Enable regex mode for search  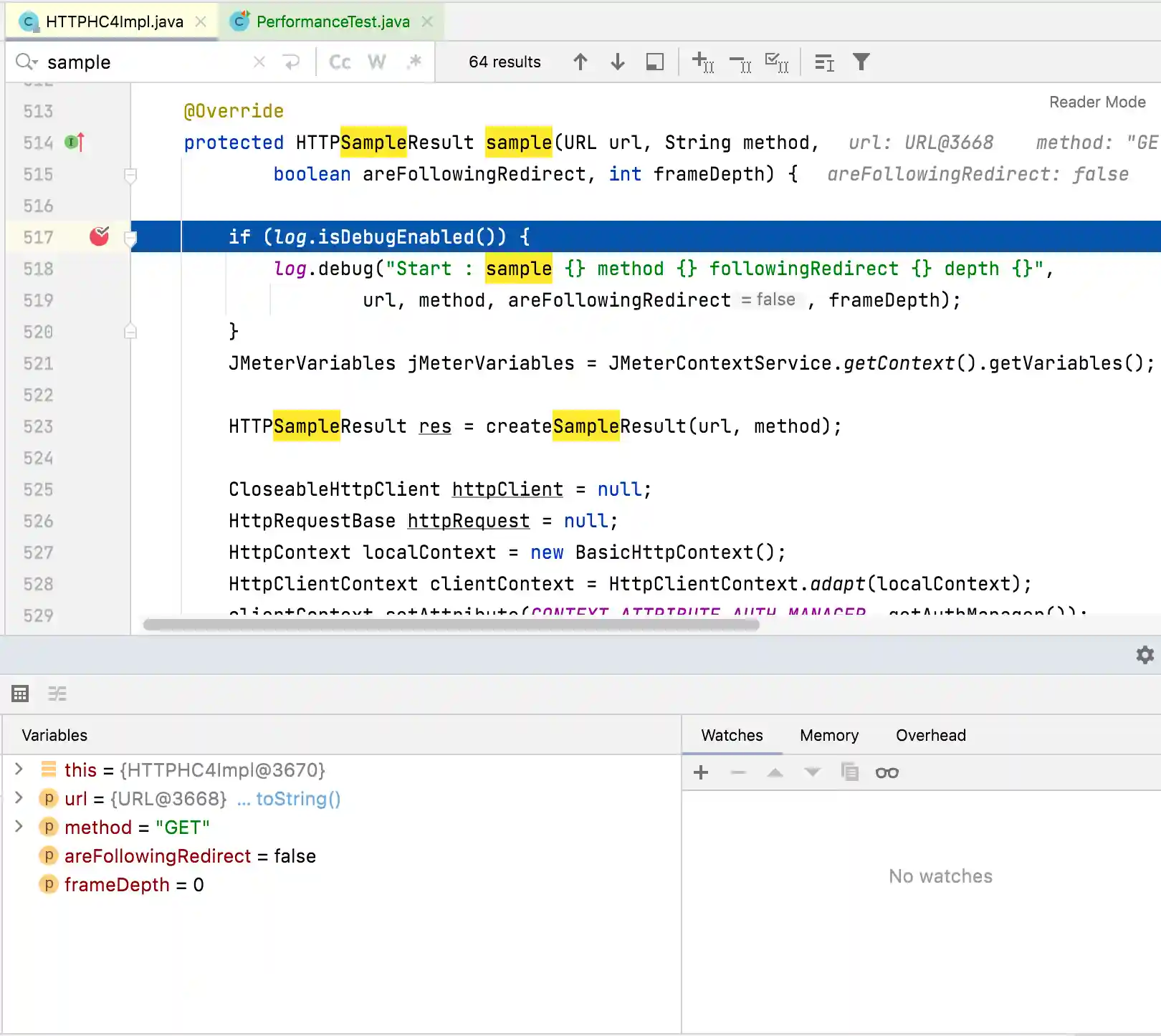click(x=414, y=62)
